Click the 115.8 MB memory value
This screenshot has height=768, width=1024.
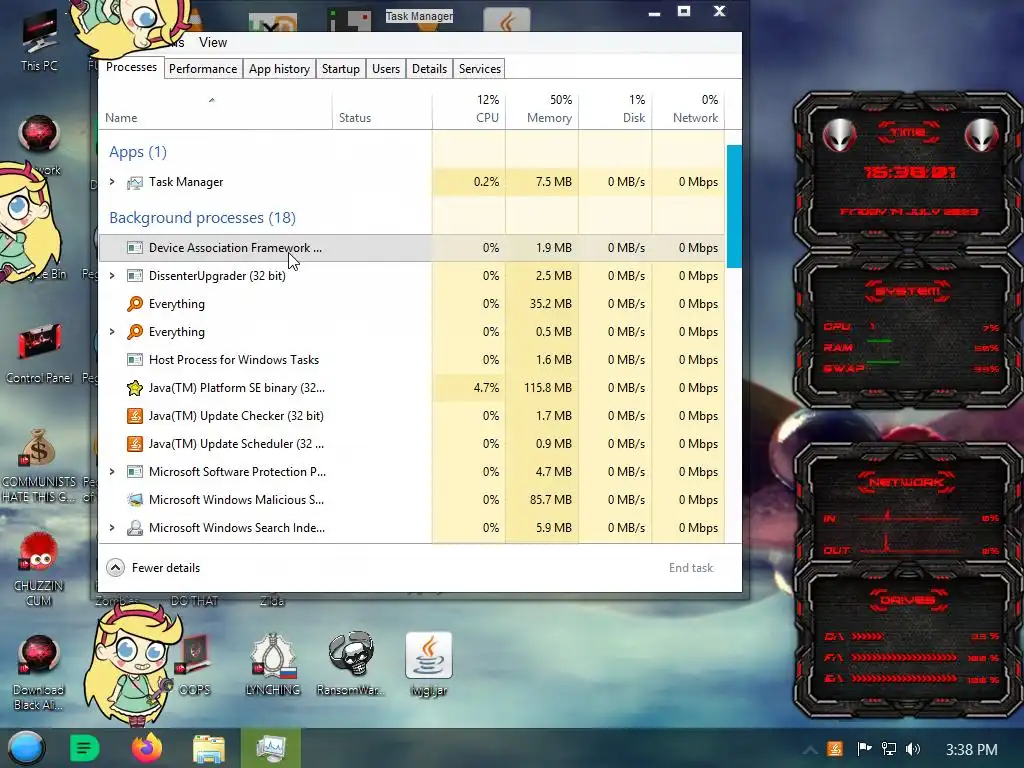[x=548, y=388]
